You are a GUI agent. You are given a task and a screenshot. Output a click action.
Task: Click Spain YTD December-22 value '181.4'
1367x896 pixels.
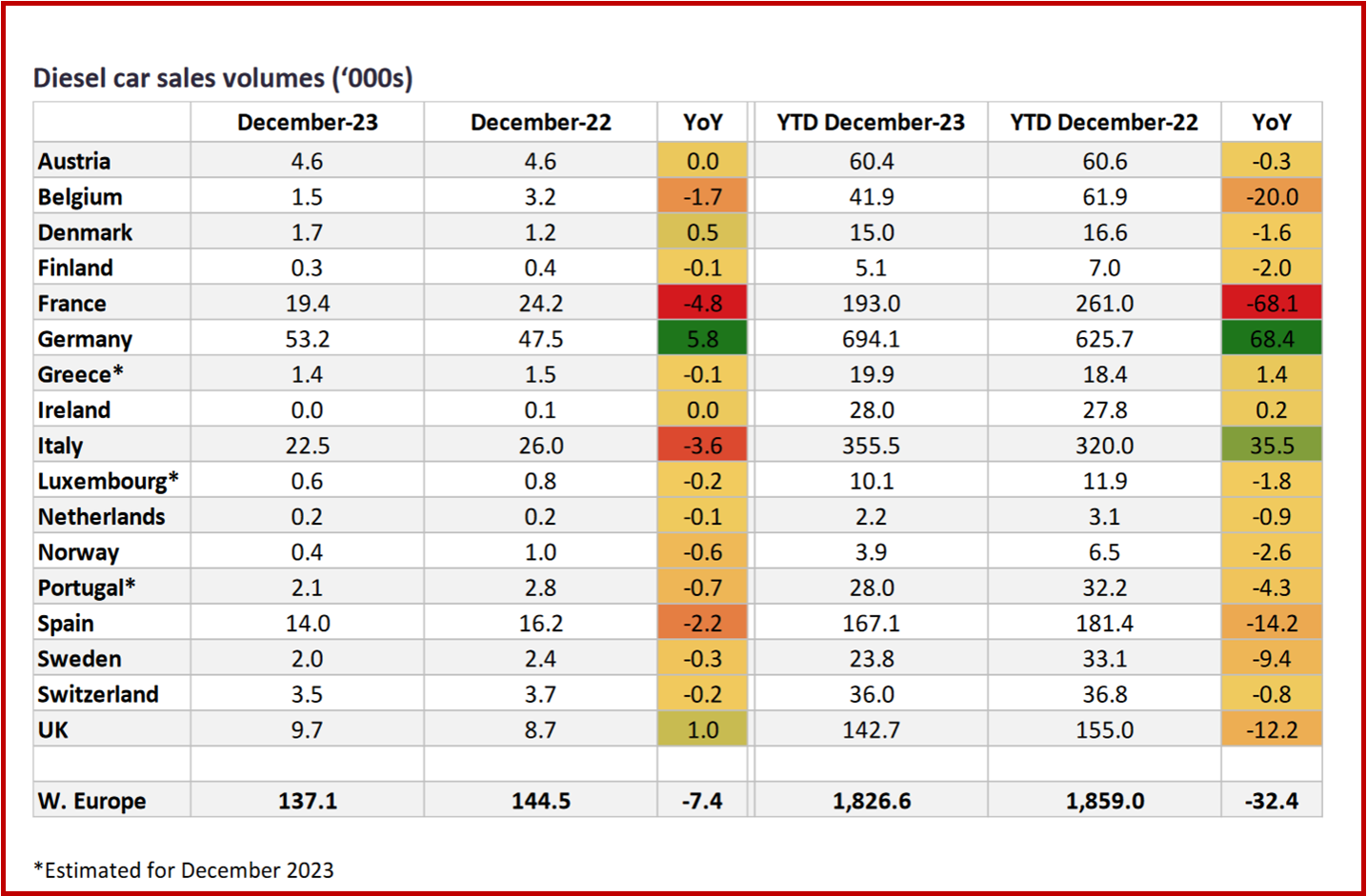1104,624
